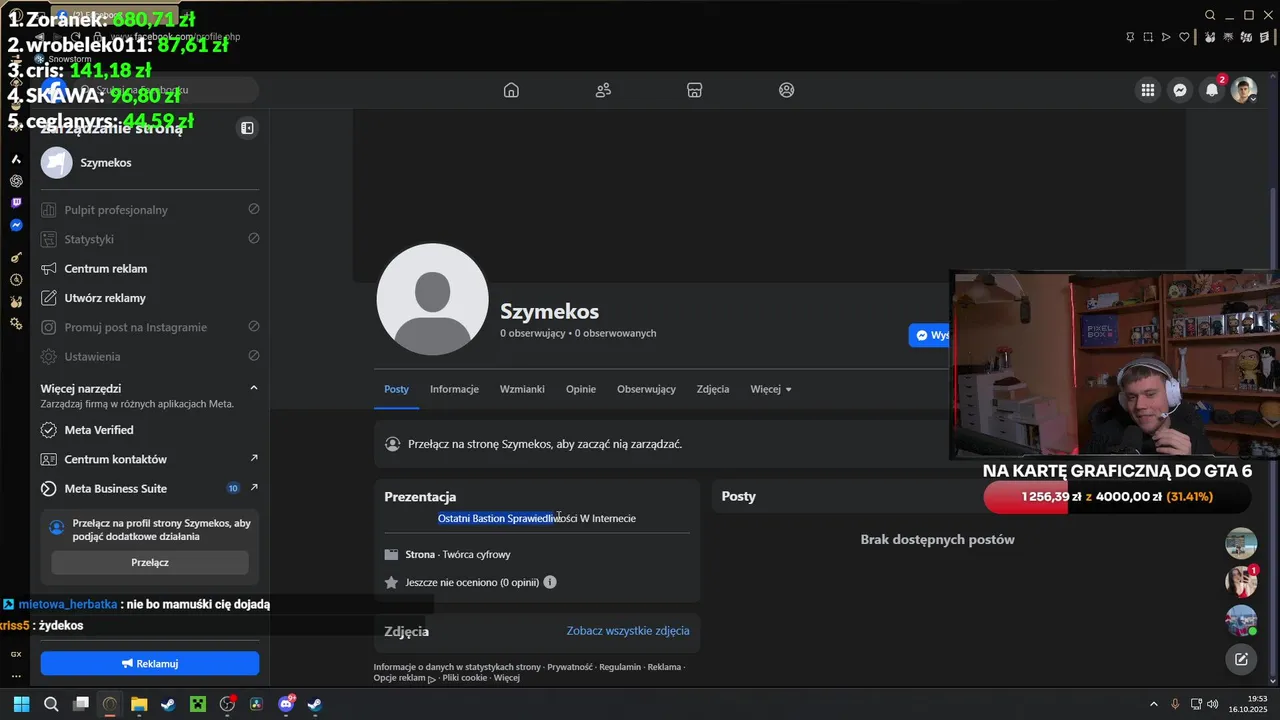Open DaVinci Resolve from the taskbar

[x=256, y=704]
